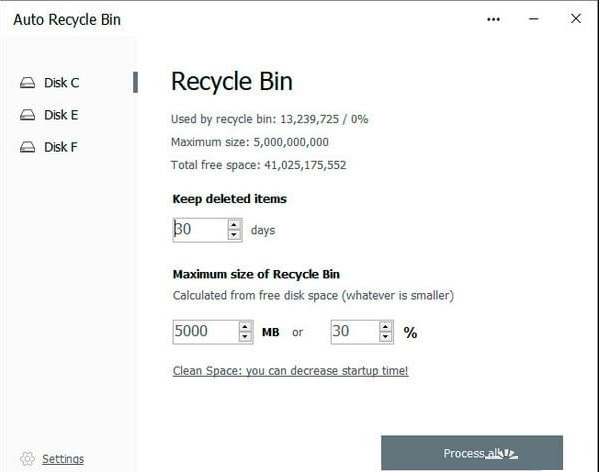
Task: Switch to the Disk F tab label
Action: (x=61, y=147)
